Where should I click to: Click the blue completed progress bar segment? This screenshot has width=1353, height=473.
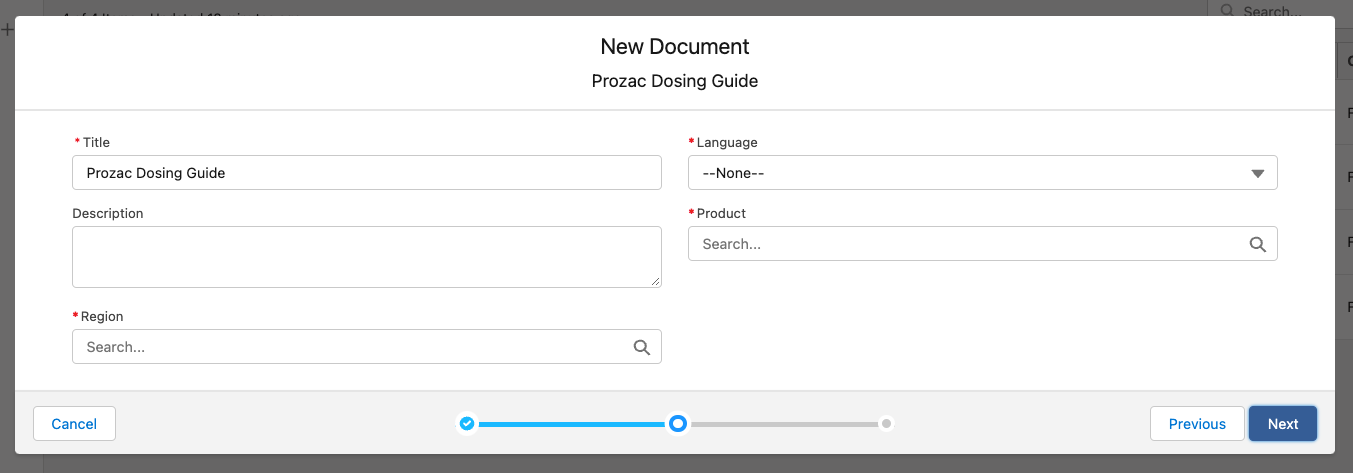[570, 424]
